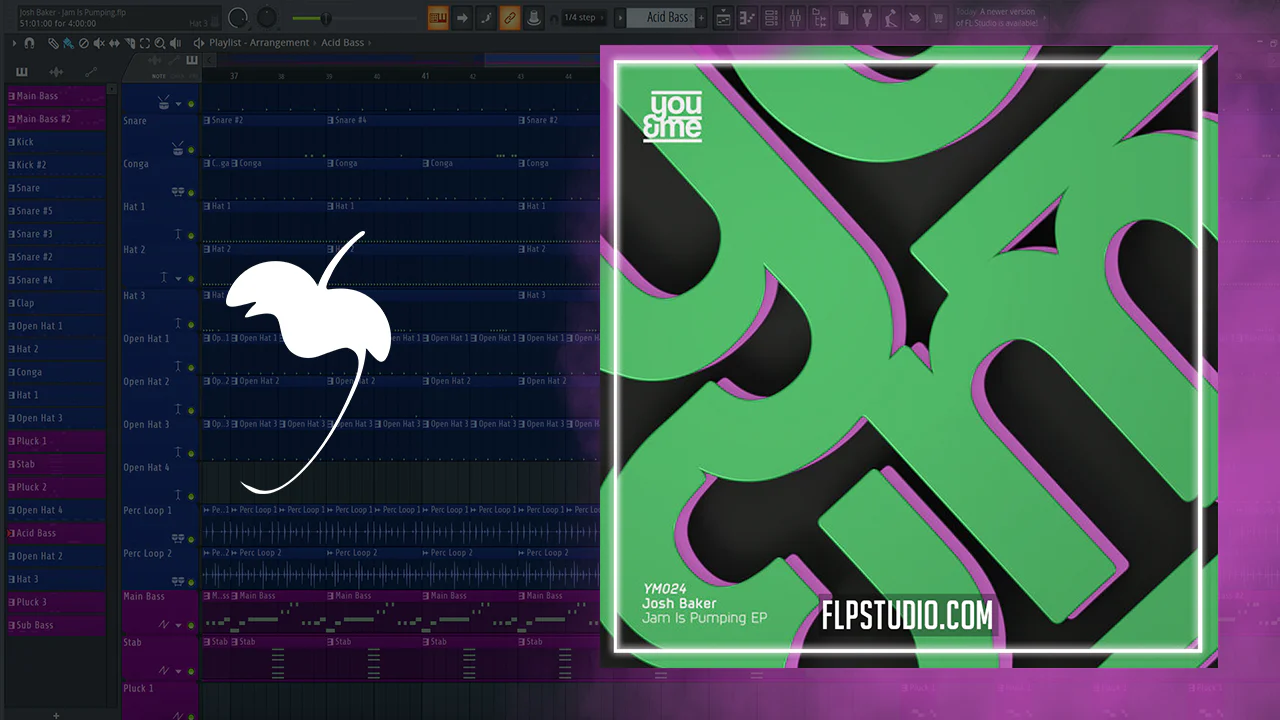This screenshot has width=1280, height=720.
Task: Switch picker to patterns tab
Action: click(x=22, y=72)
